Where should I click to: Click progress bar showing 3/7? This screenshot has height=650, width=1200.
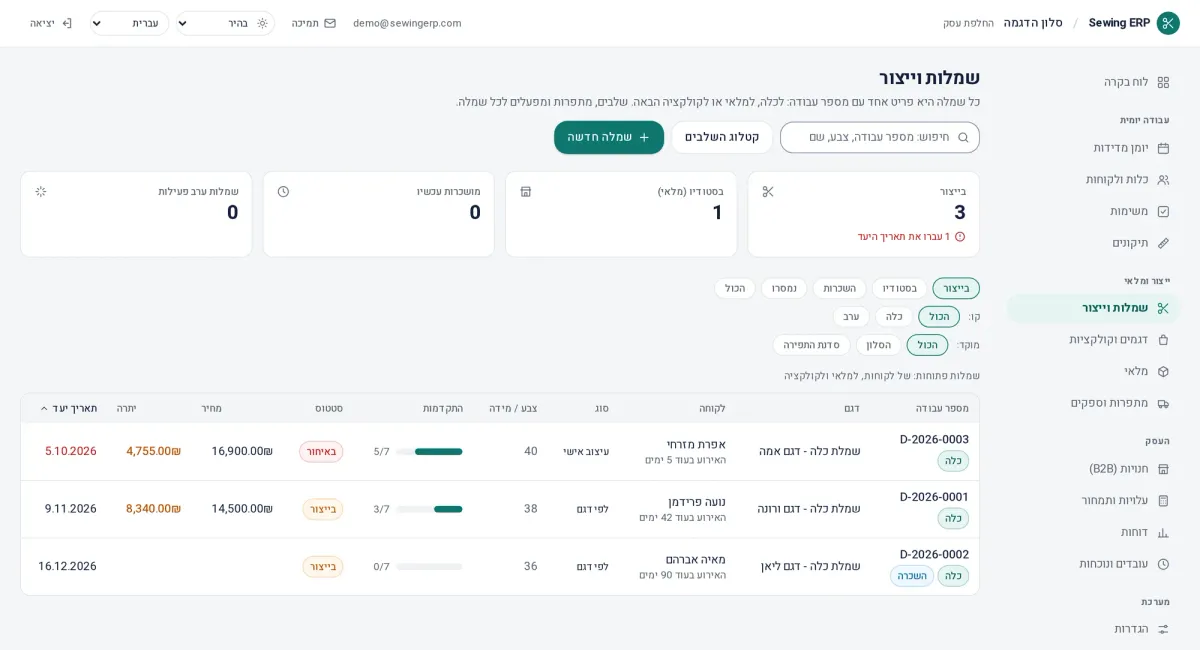point(429,509)
